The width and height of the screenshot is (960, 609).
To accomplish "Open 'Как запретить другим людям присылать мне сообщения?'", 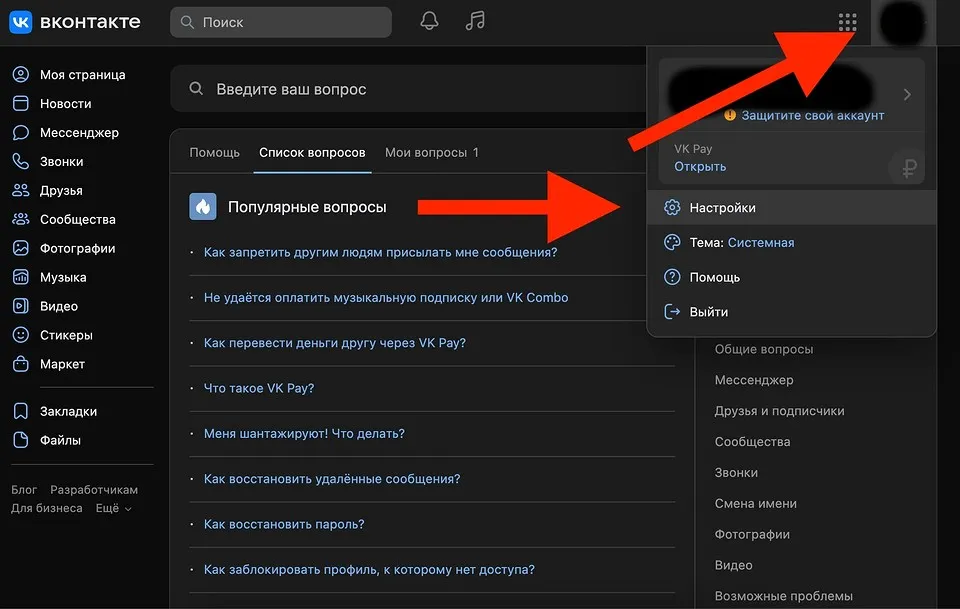I will (381, 252).
